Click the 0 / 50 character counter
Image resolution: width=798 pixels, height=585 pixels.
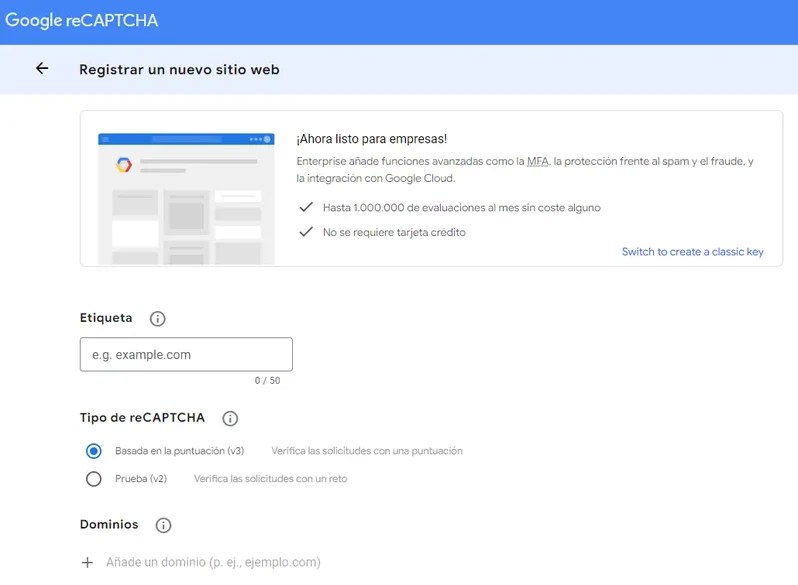click(268, 381)
